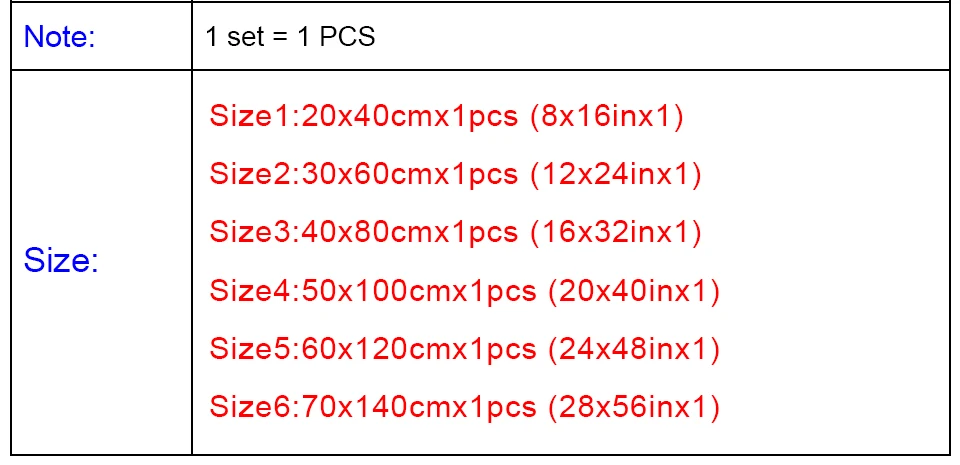Click the word 'PCS' in the note row

click(347, 37)
